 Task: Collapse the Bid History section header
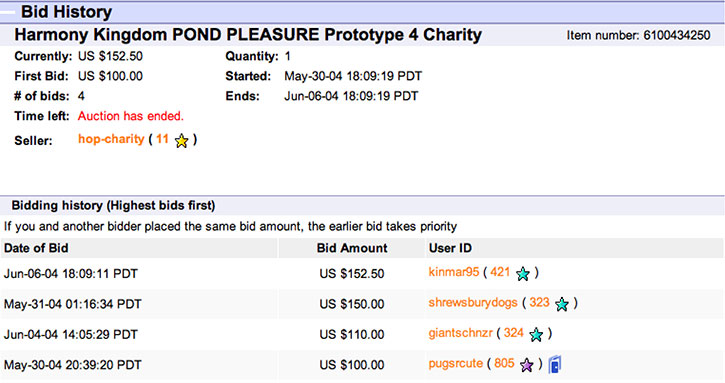coord(7,12)
